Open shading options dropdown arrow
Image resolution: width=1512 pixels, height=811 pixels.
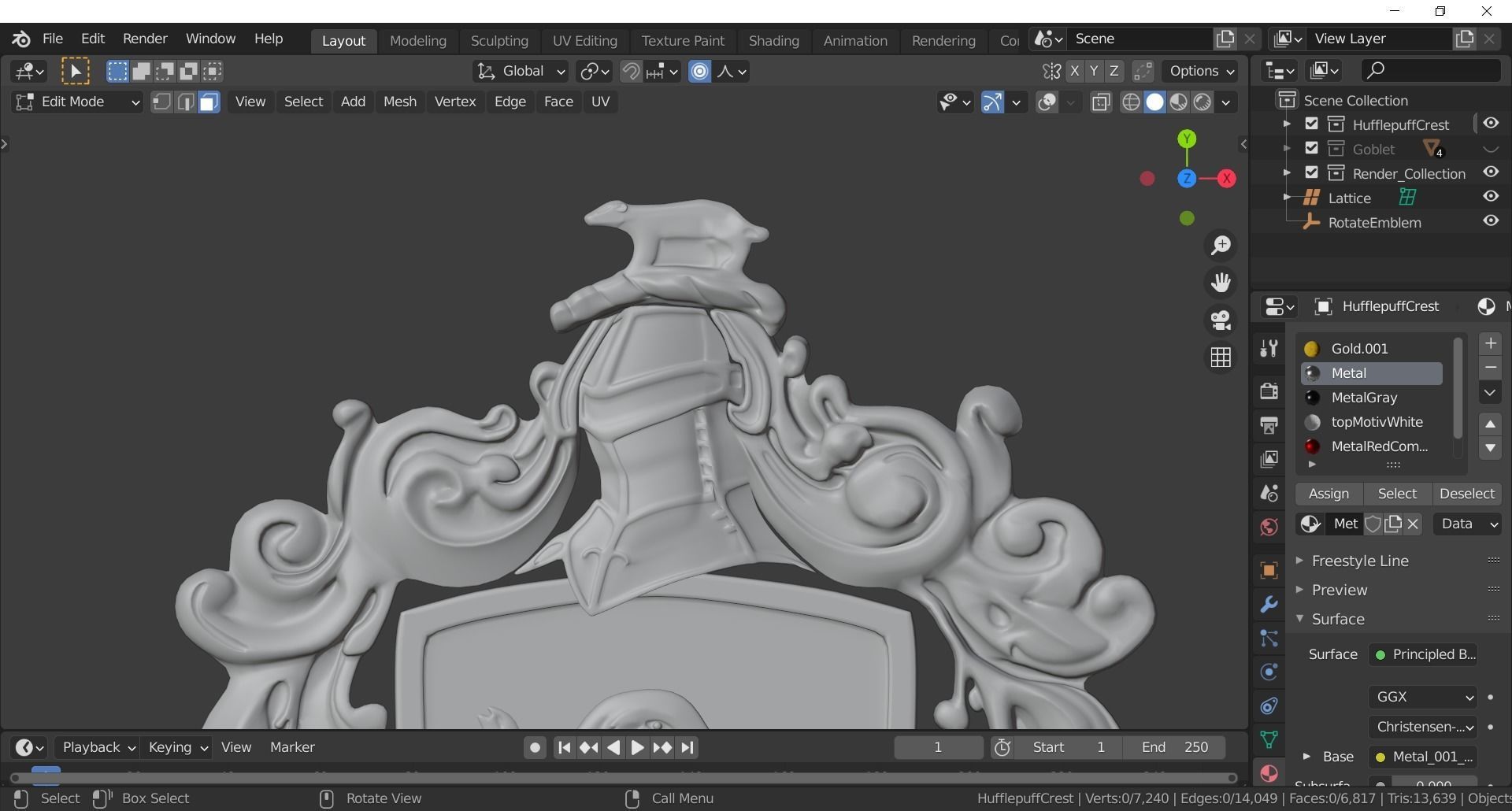click(x=1225, y=102)
